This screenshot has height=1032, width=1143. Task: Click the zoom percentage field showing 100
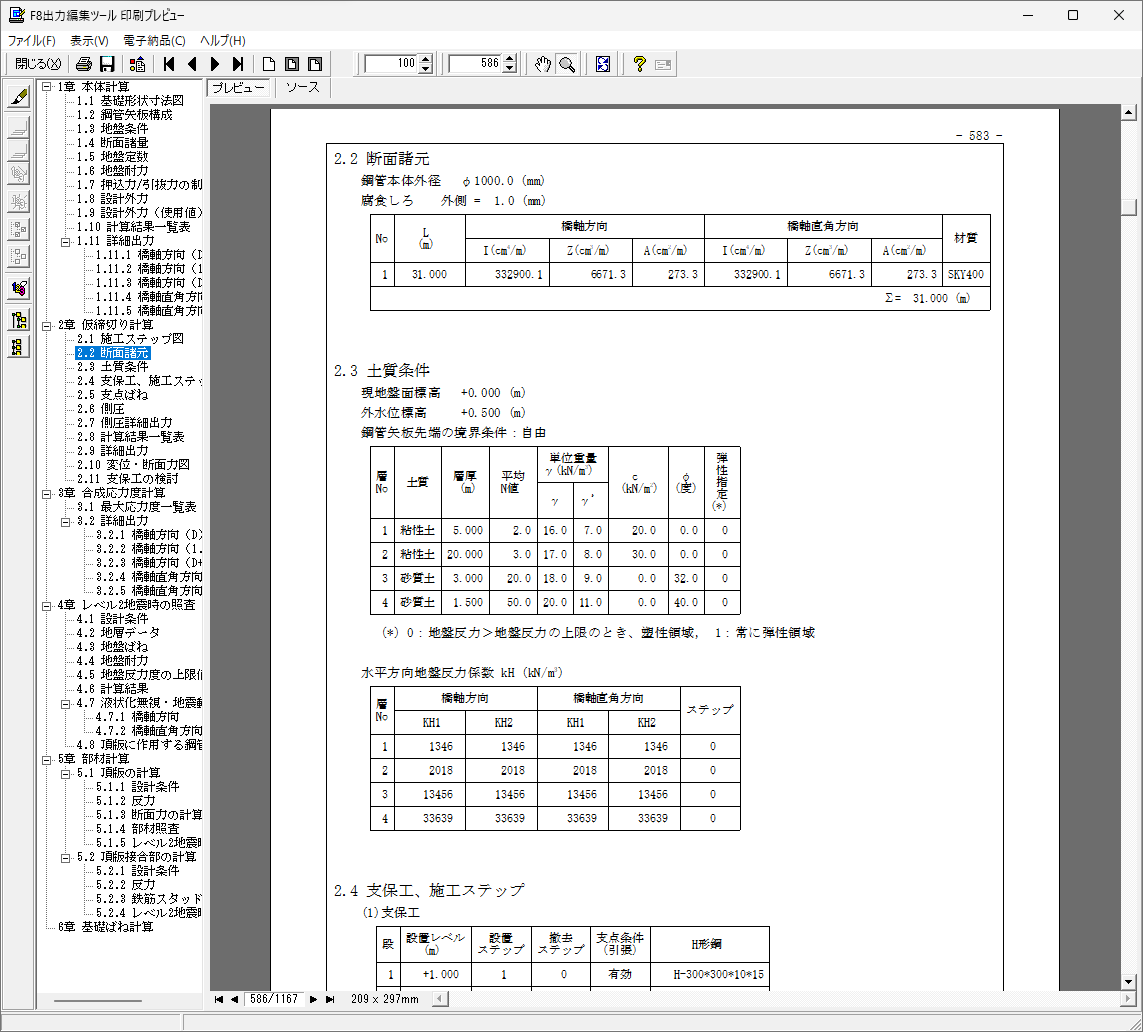(391, 64)
